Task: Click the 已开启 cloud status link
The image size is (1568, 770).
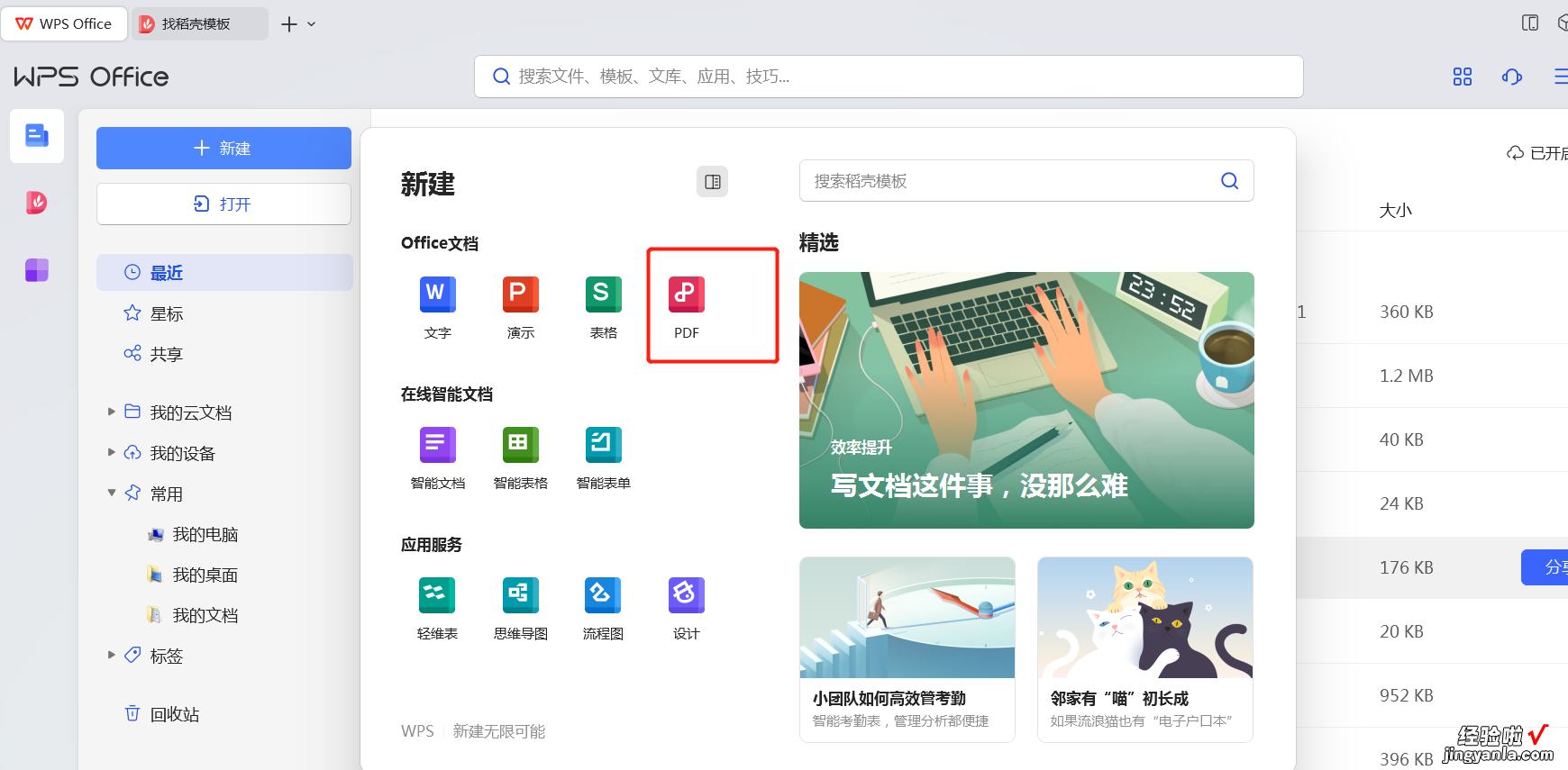Action: coord(1537,153)
